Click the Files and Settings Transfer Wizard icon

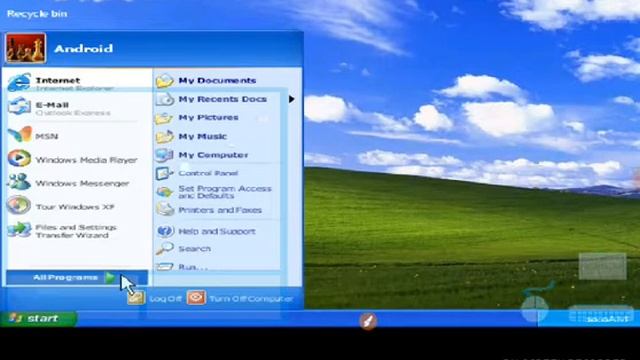(x=19, y=229)
